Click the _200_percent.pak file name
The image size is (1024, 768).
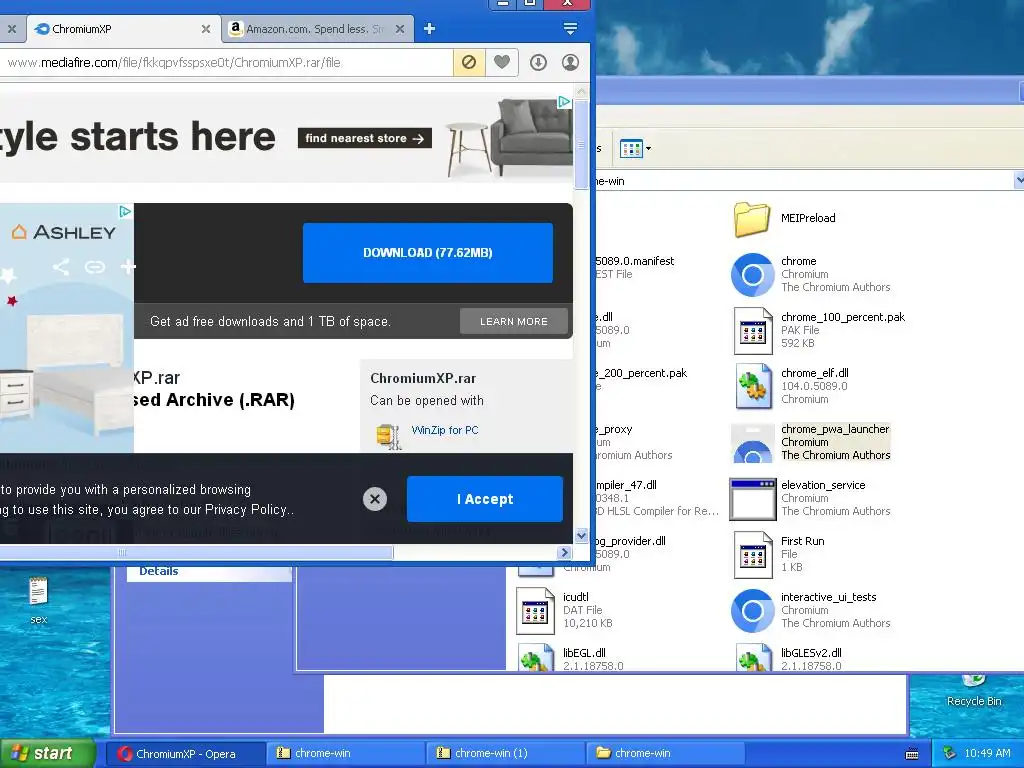[x=641, y=374]
